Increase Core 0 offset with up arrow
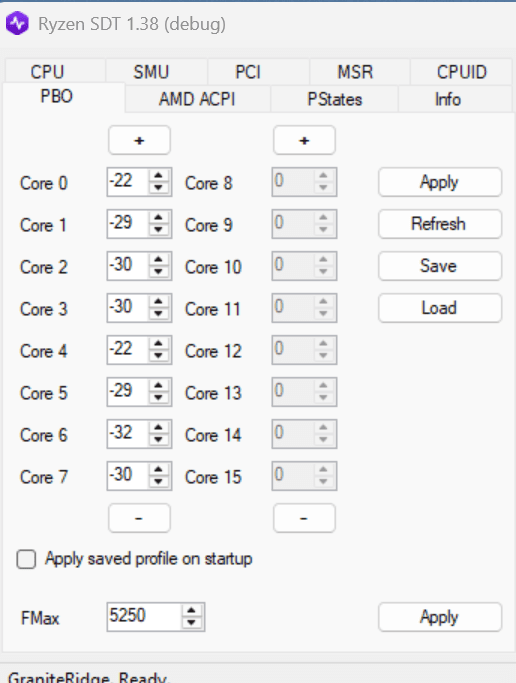Screen dimensions: 516x683 coord(159,176)
